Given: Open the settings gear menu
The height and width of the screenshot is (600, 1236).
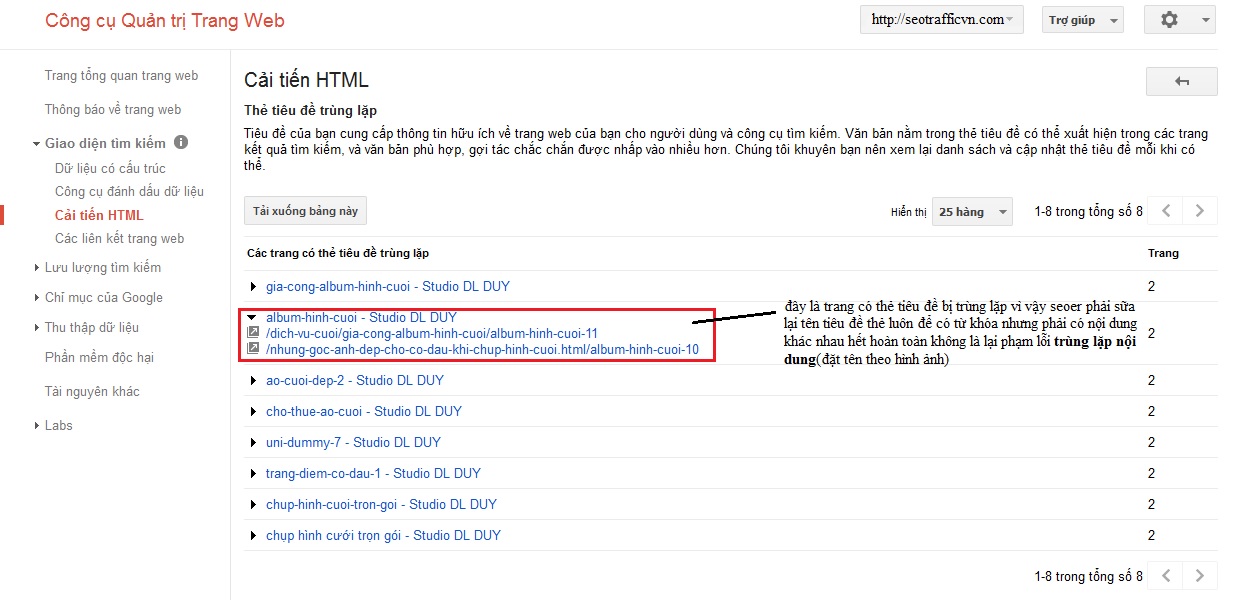Looking at the screenshot, I should click(1180, 20).
